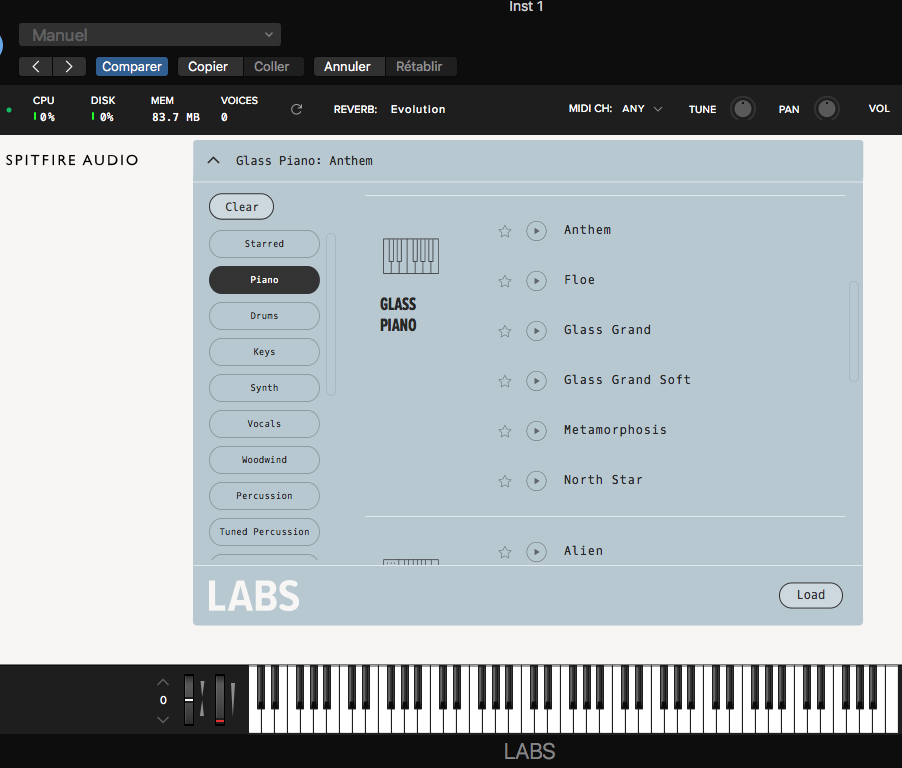The height and width of the screenshot is (768, 902).
Task: Open the Manuel preset dropdown
Action: 149,33
